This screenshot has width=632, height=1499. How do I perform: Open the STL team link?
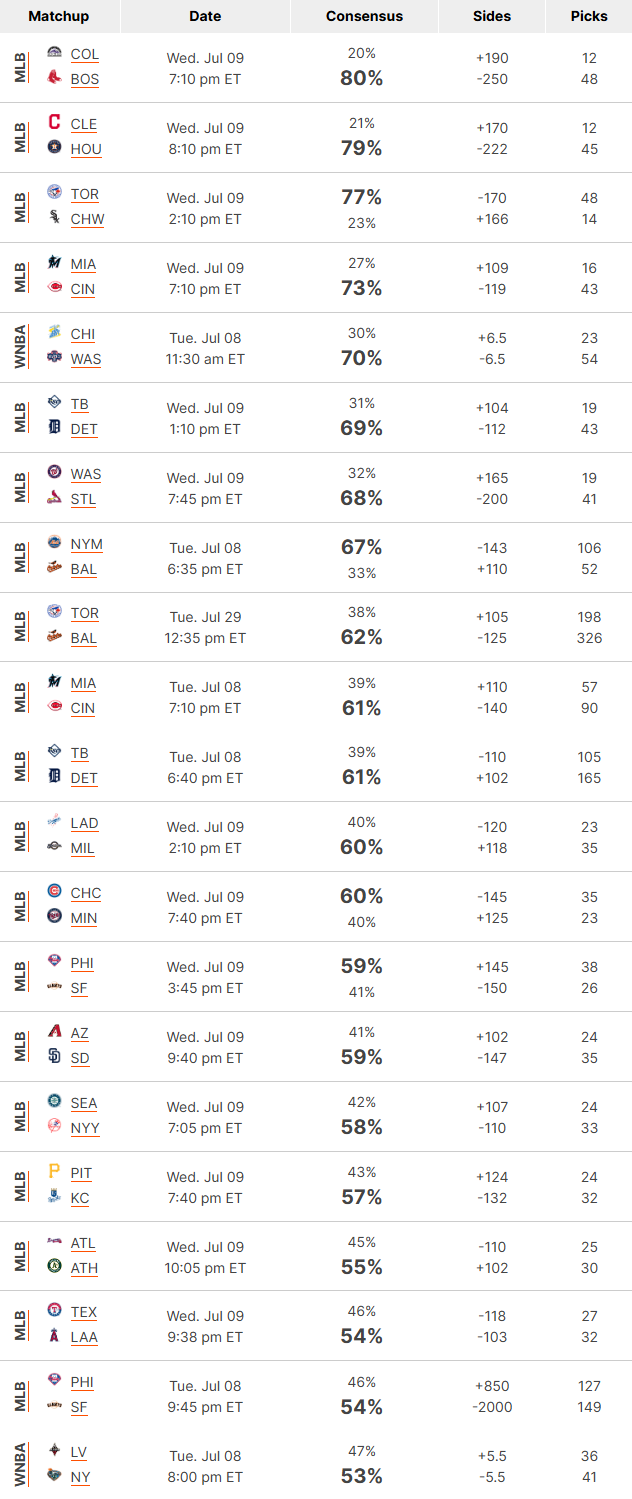(x=83, y=499)
